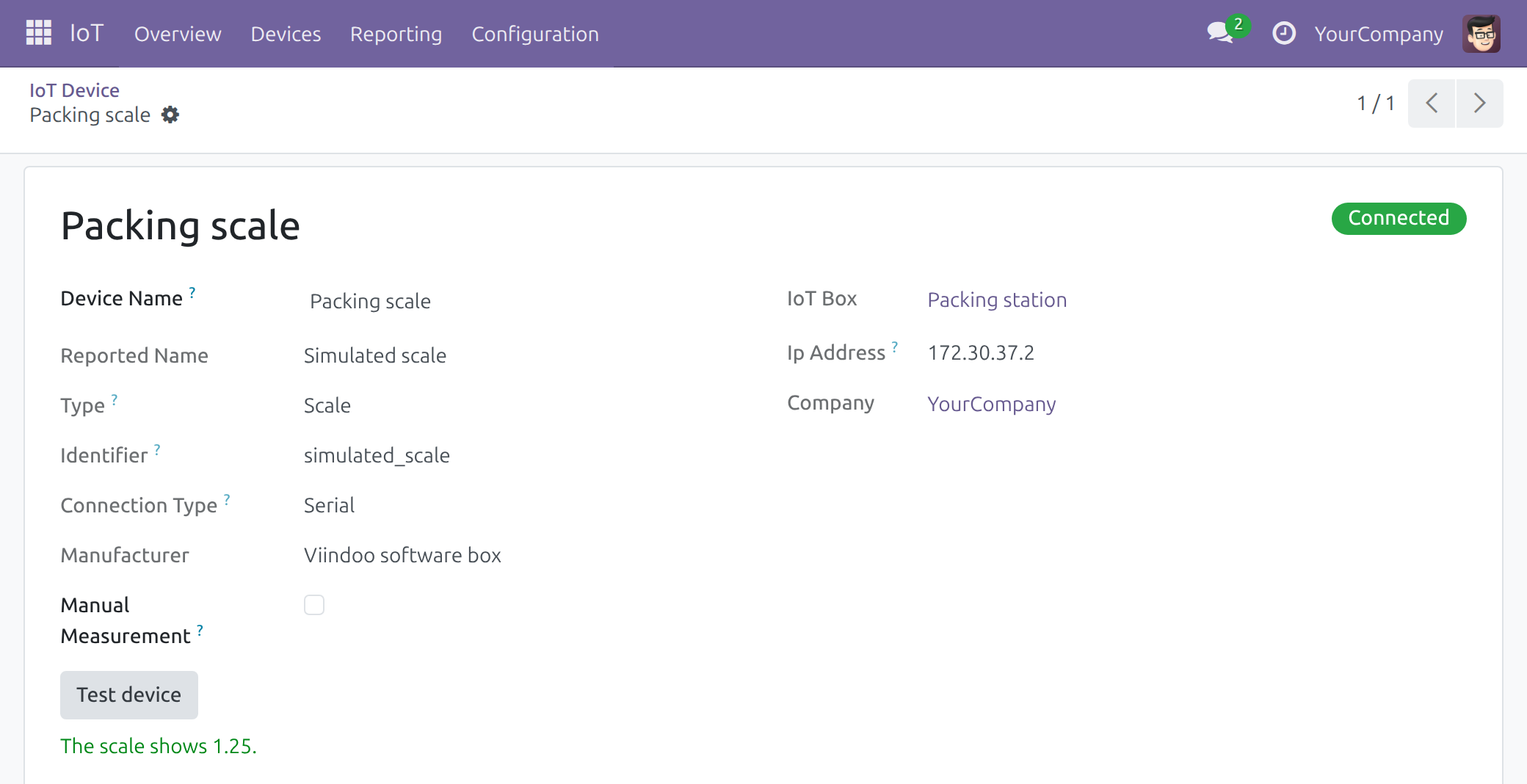Image resolution: width=1527 pixels, height=784 pixels.
Task: Click the 'Scale' type value
Action: tap(327, 405)
